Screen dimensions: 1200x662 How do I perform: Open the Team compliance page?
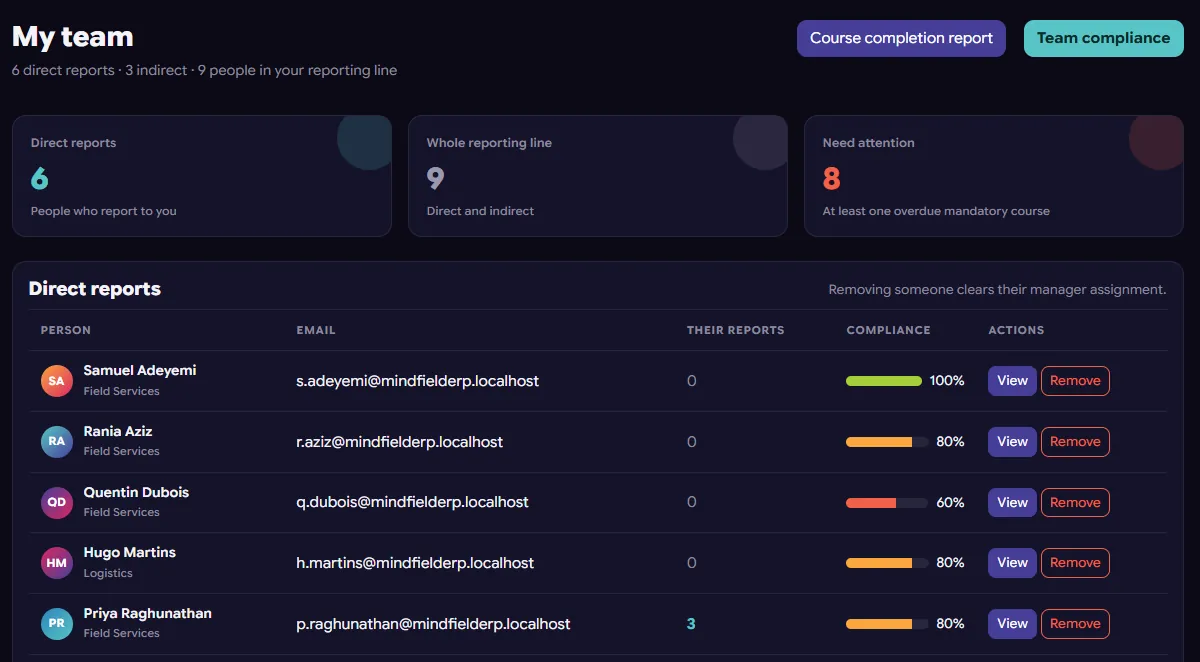pyautogui.click(x=1103, y=38)
